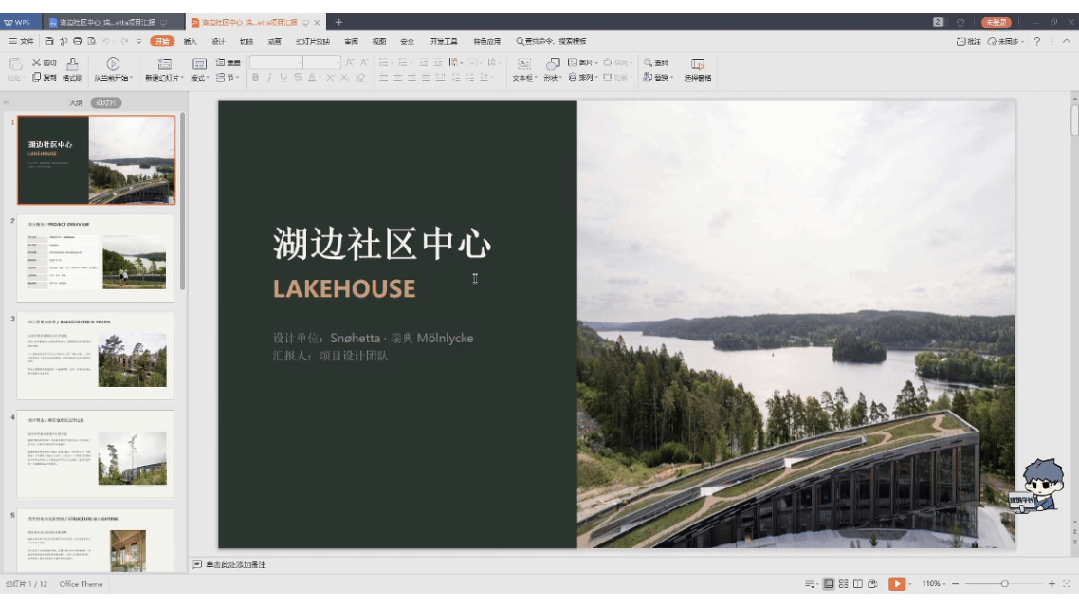Expand the slideshow play options arrow
Screen dimensions: 1079x607
pos(910,584)
